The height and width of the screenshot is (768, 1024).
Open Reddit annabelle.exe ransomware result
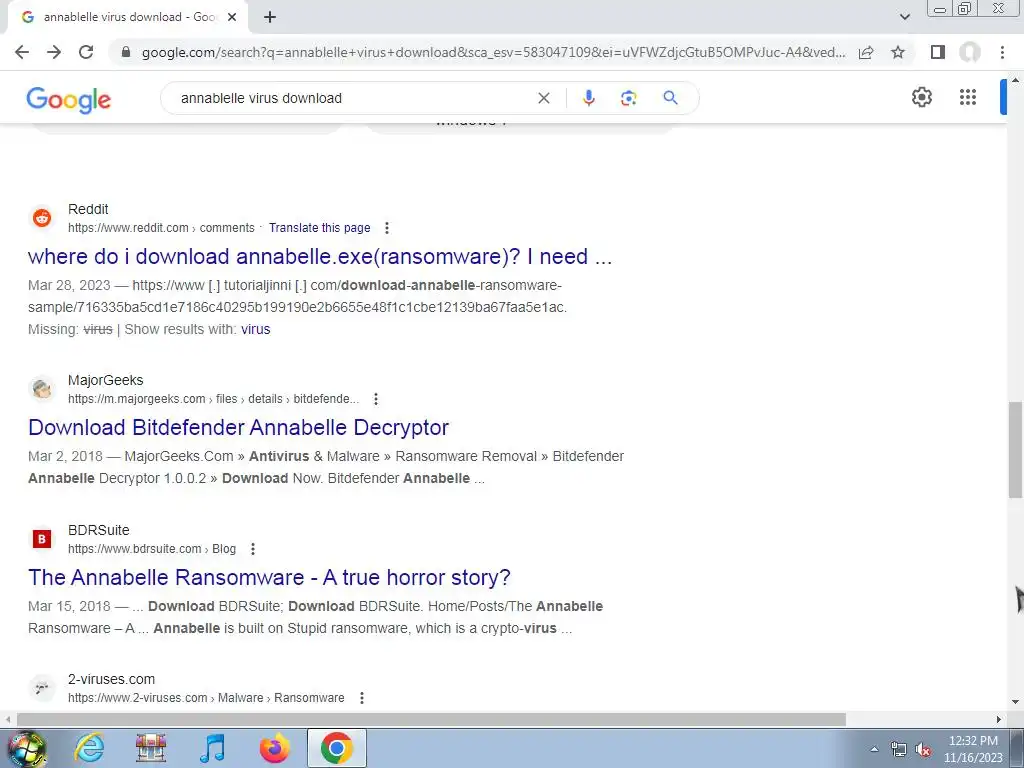pos(320,256)
